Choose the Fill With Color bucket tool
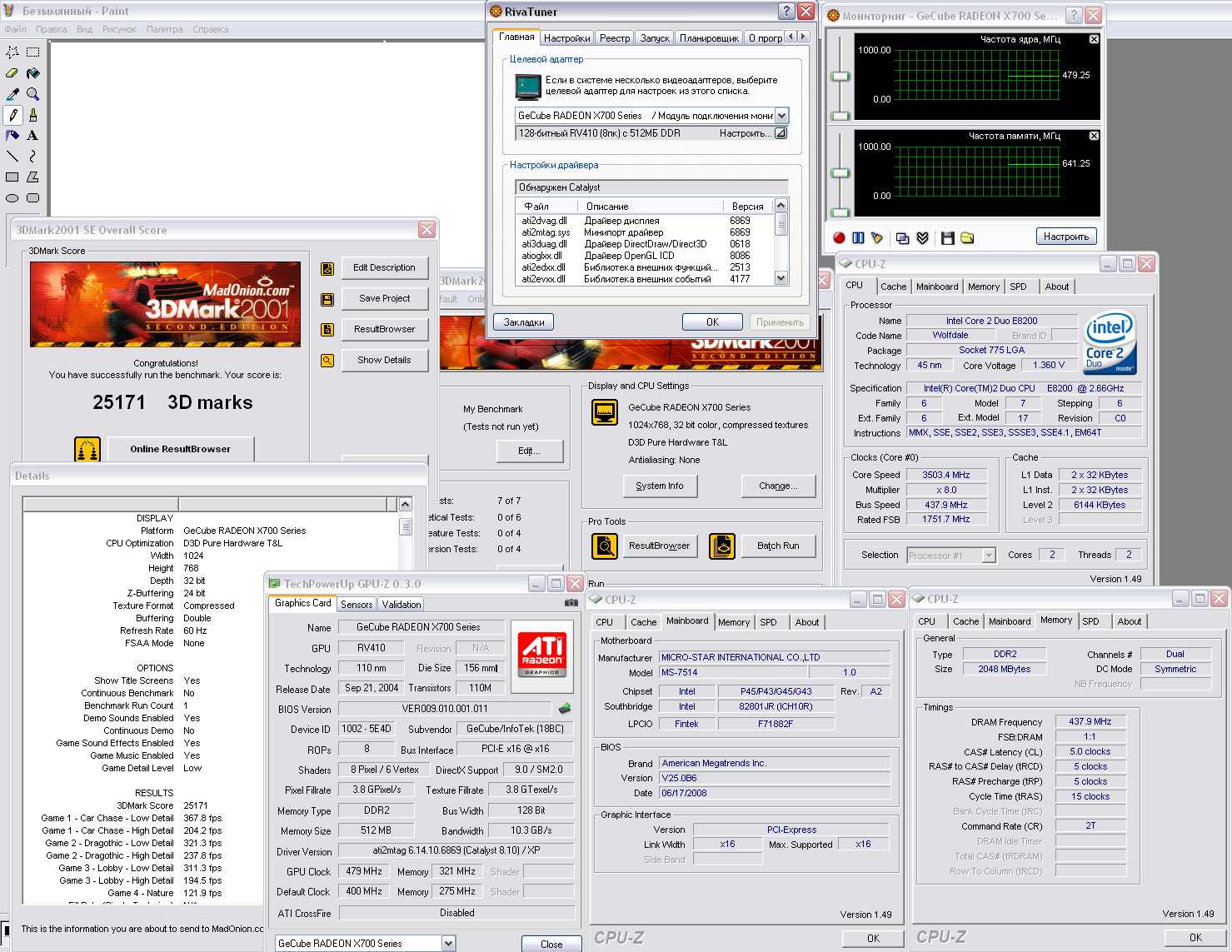 [x=33, y=73]
